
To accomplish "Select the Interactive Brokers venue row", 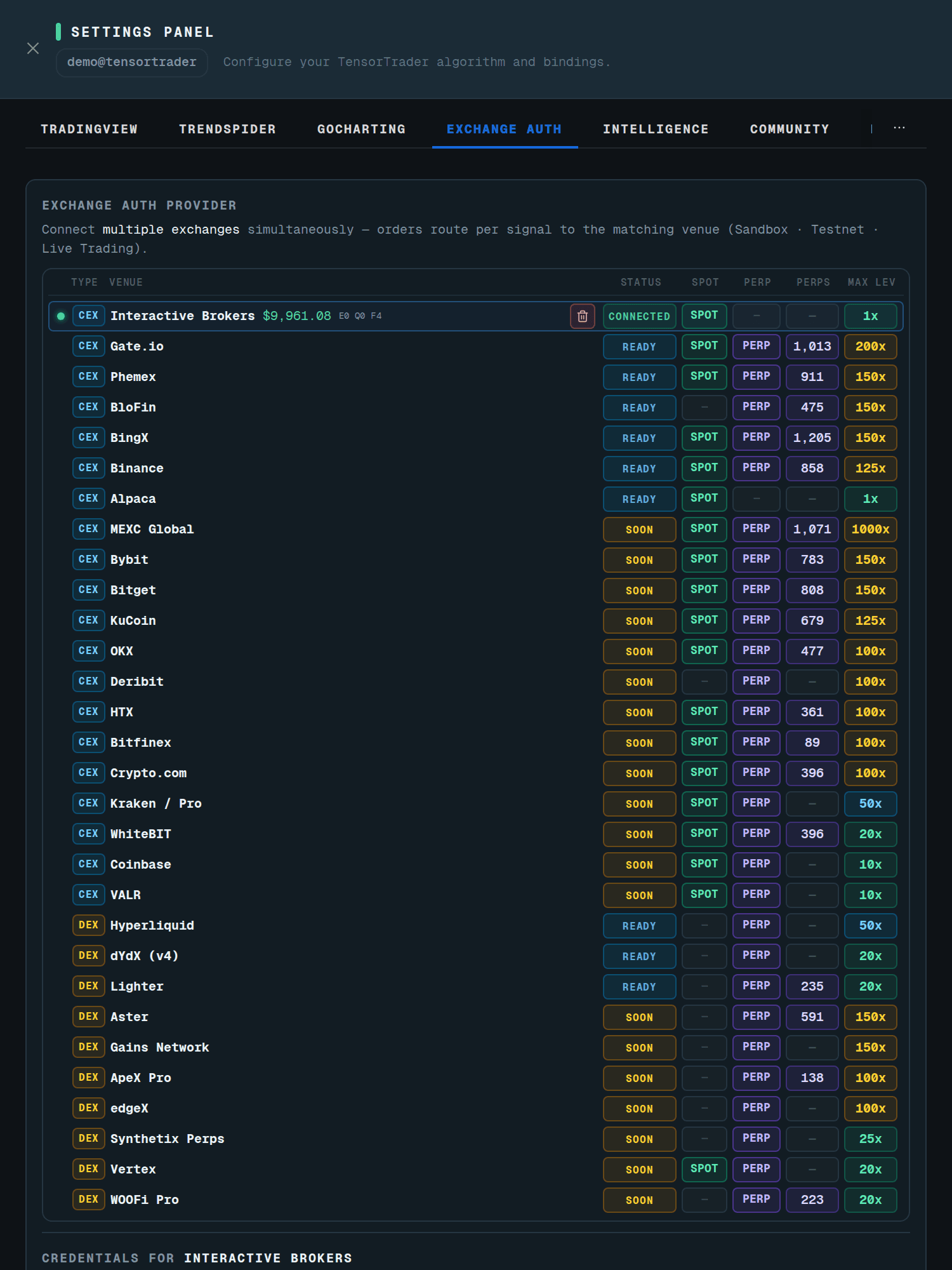I will coord(476,316).
